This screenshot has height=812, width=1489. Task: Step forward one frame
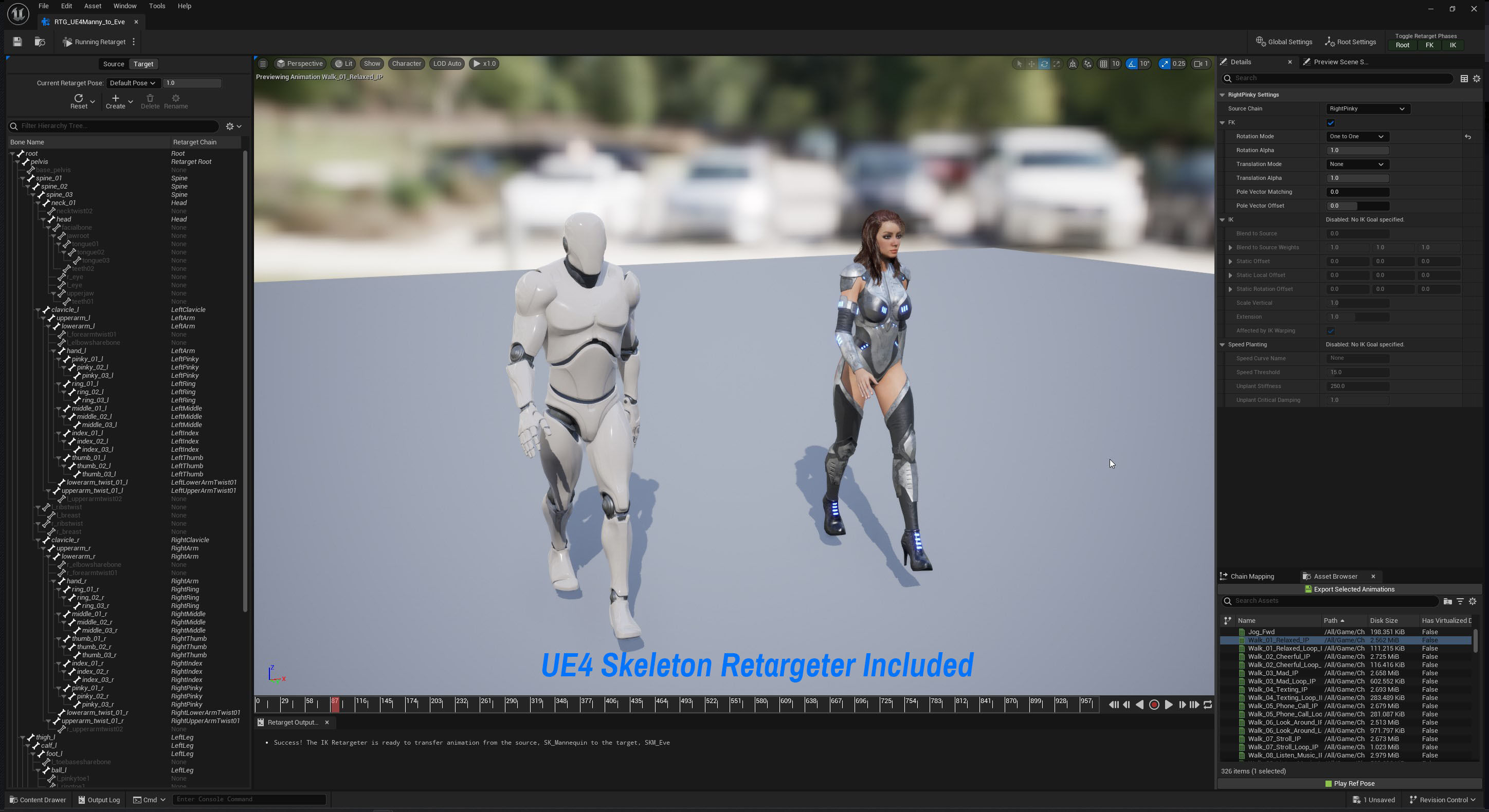[1182, 705]
